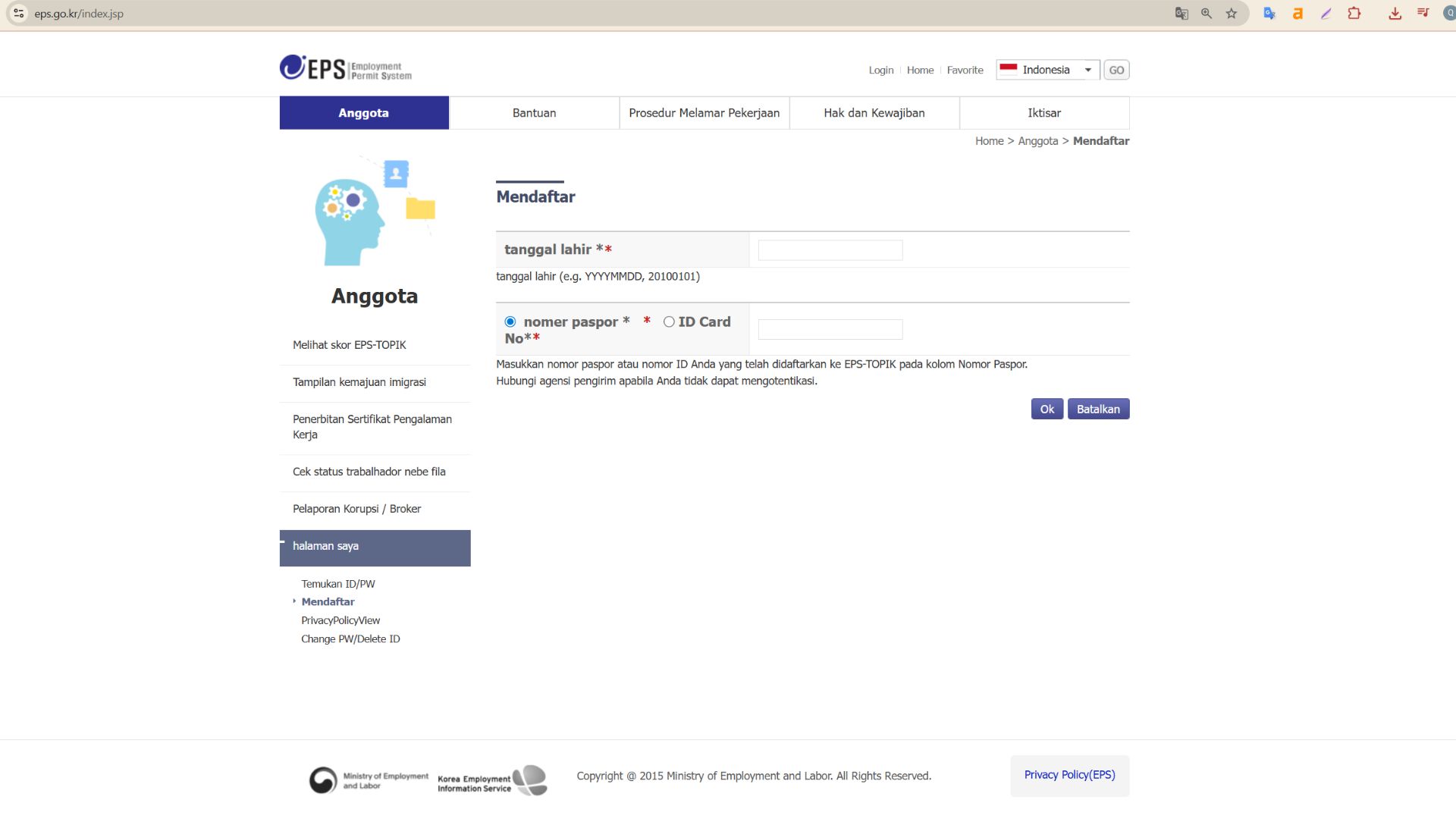The height and width of the screenshot is (819, 1456).
Task: Open the Bantuan menu tab
Action: pos(534,113)
